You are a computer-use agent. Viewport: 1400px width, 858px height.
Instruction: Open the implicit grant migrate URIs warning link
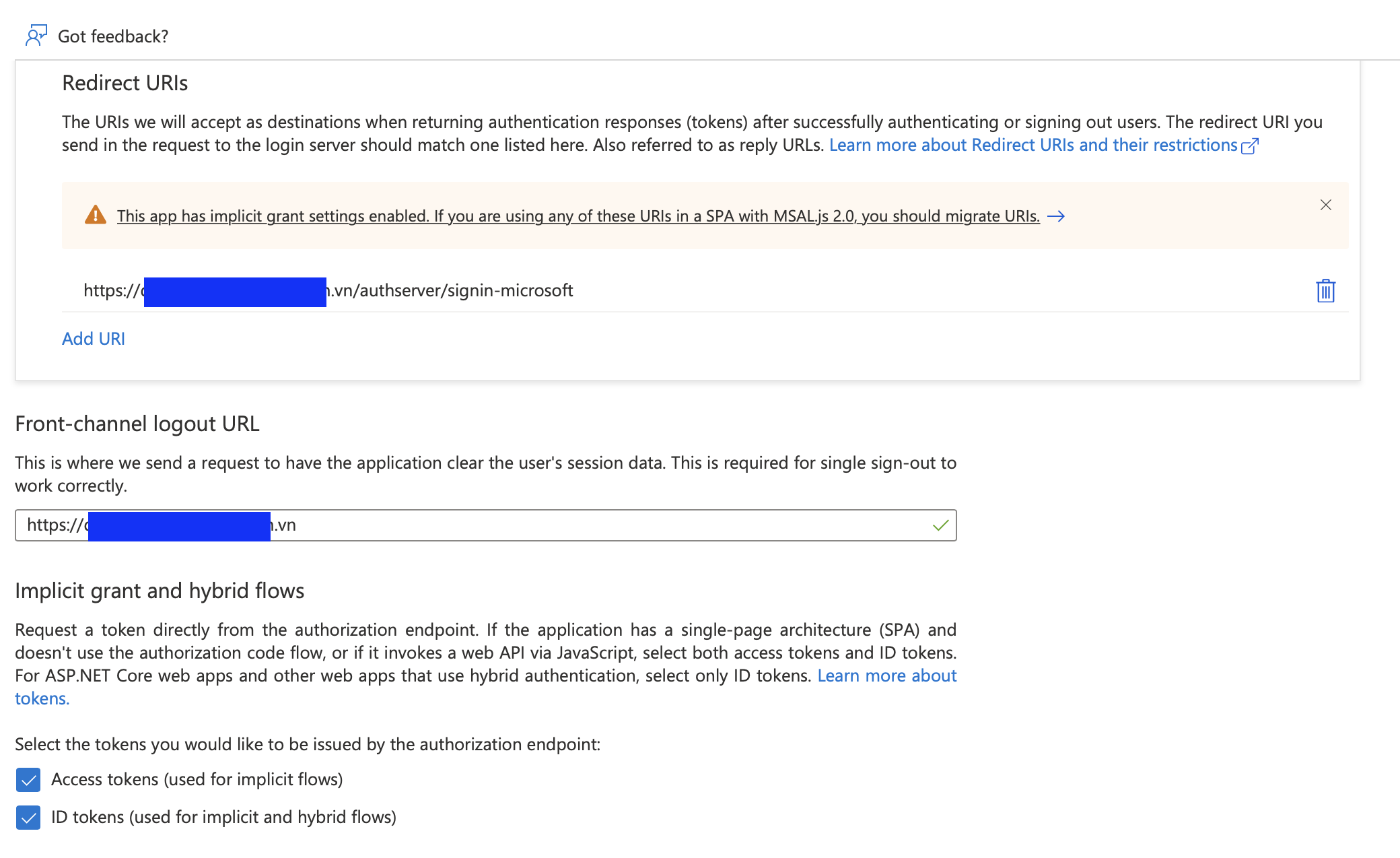pyautogui.click(x=577, y=216)
